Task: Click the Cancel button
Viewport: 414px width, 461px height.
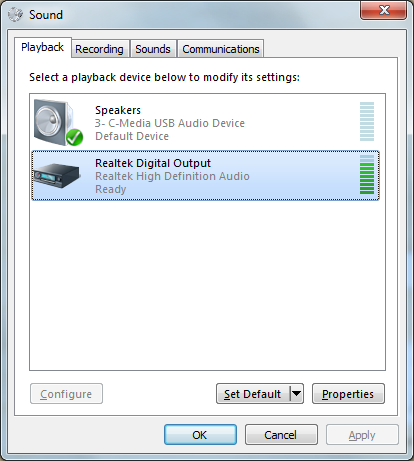Action: 281,435
